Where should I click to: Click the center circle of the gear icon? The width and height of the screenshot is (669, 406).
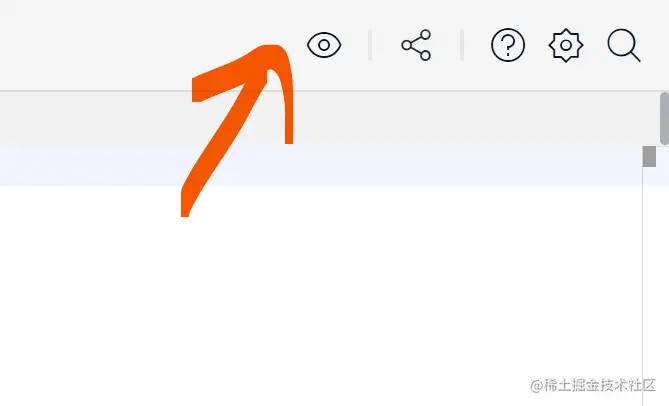coord(566,45)
